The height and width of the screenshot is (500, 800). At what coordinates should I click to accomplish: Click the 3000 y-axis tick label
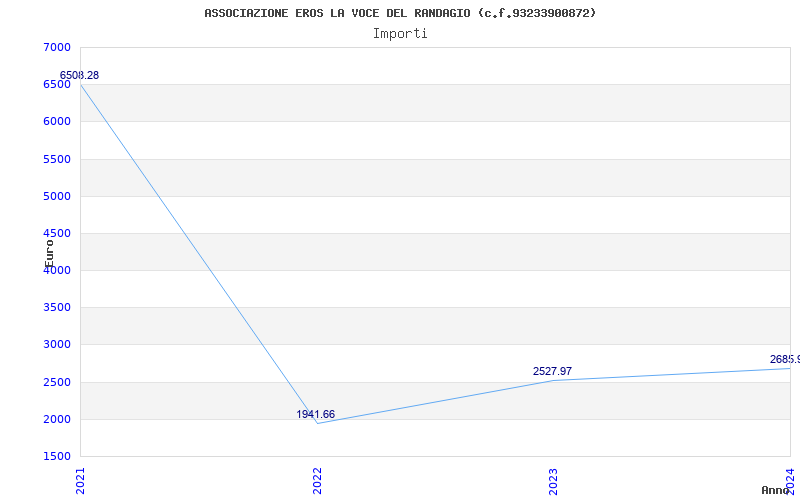point(57,345)
